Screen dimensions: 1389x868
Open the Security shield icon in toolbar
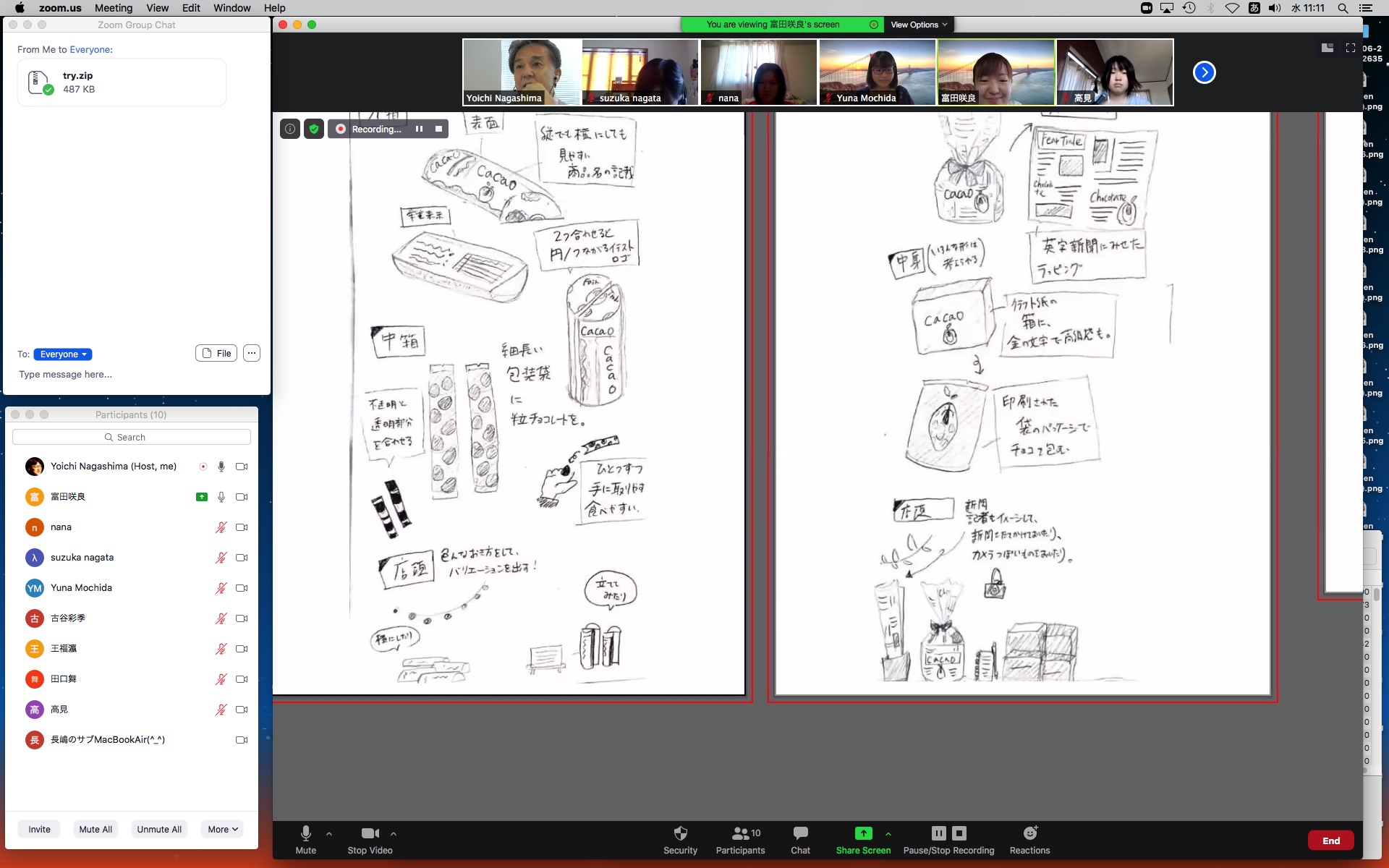(680, 833)
